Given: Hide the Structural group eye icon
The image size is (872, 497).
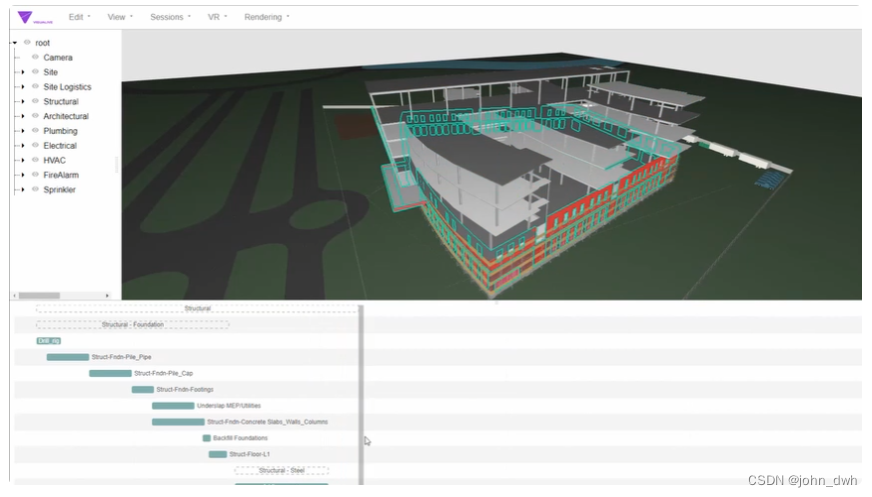Looking at the screenshot, I should [x=35, y=101].
